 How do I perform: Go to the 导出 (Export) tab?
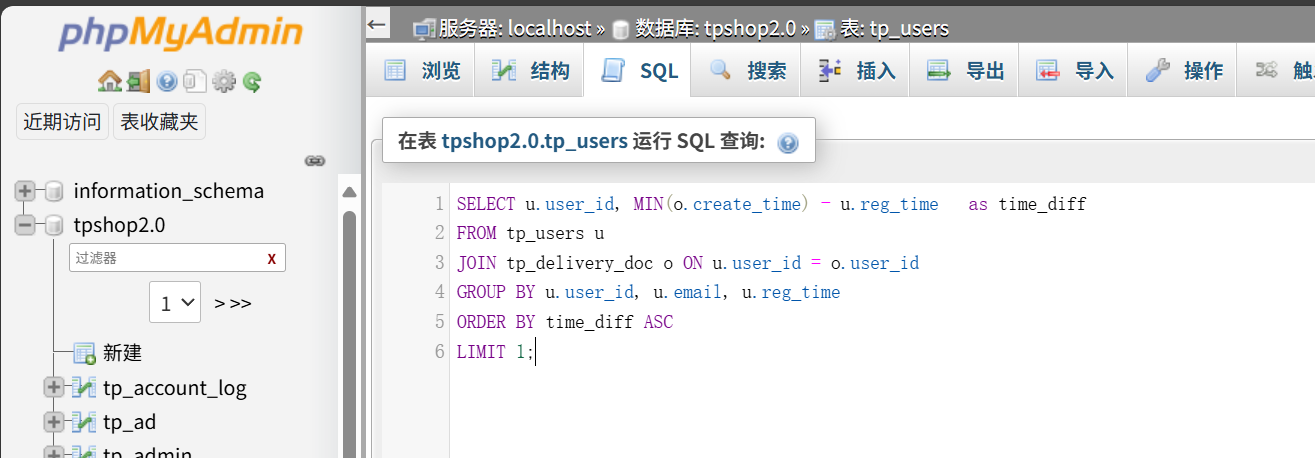point(965,70)
